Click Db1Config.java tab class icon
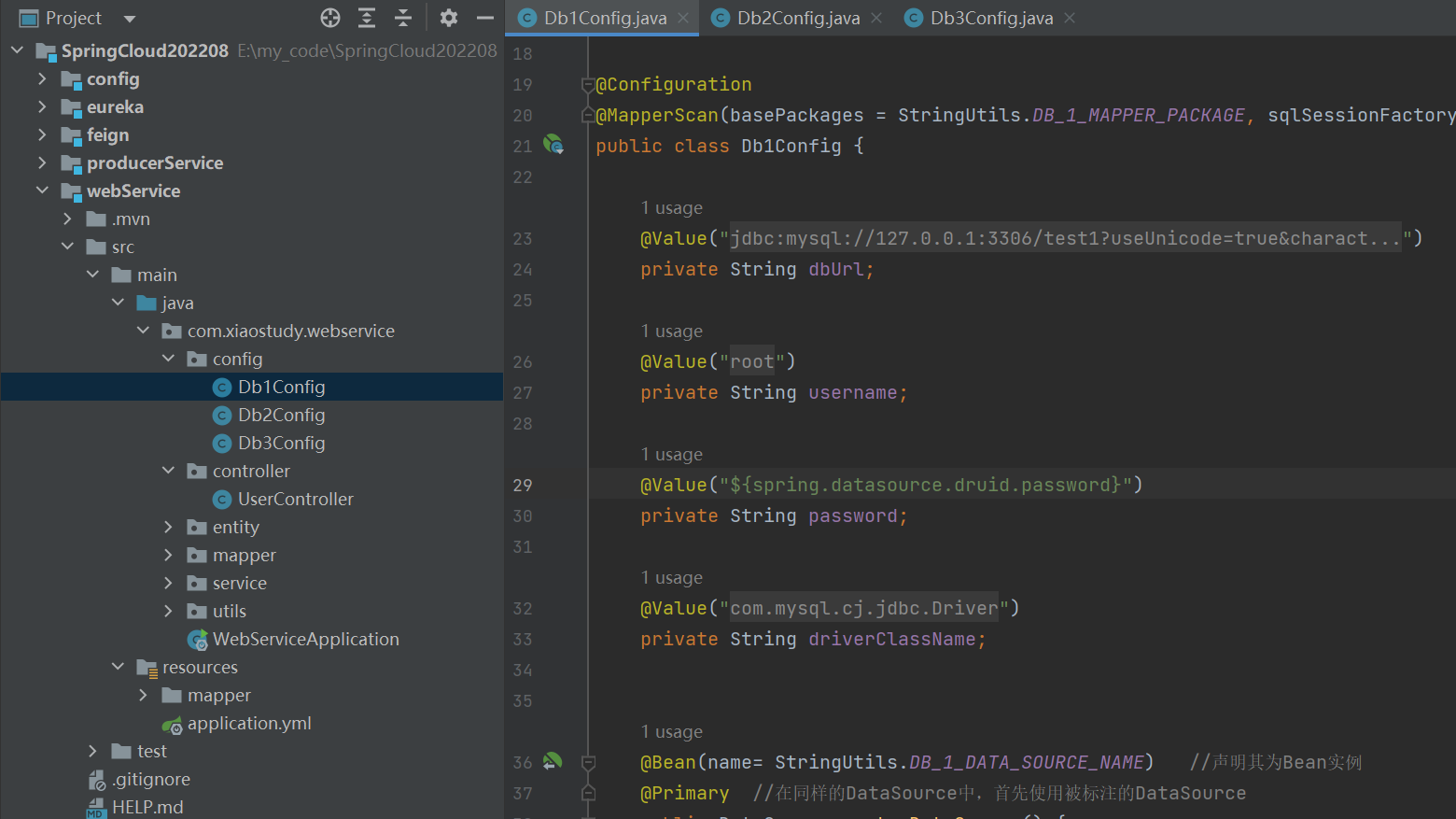The height and width of the screenshot is (819, 1456). coord(527,18)
